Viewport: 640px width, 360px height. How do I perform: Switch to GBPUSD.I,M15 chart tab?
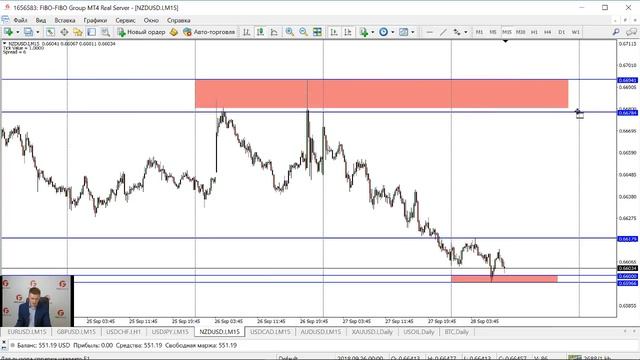pyautogui.click(x=76, y=332)
